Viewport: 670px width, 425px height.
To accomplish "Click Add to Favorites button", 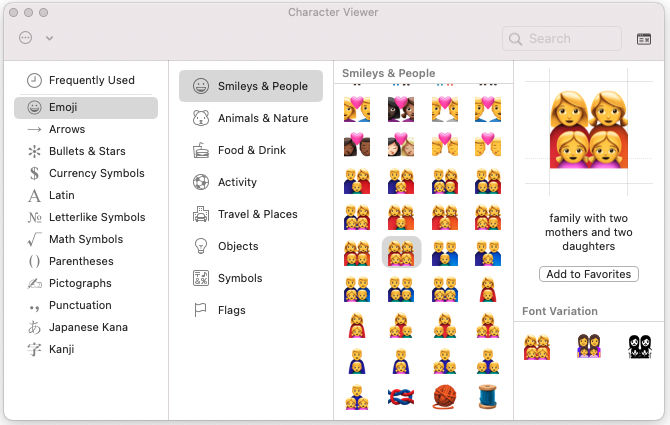I will 588,274.
